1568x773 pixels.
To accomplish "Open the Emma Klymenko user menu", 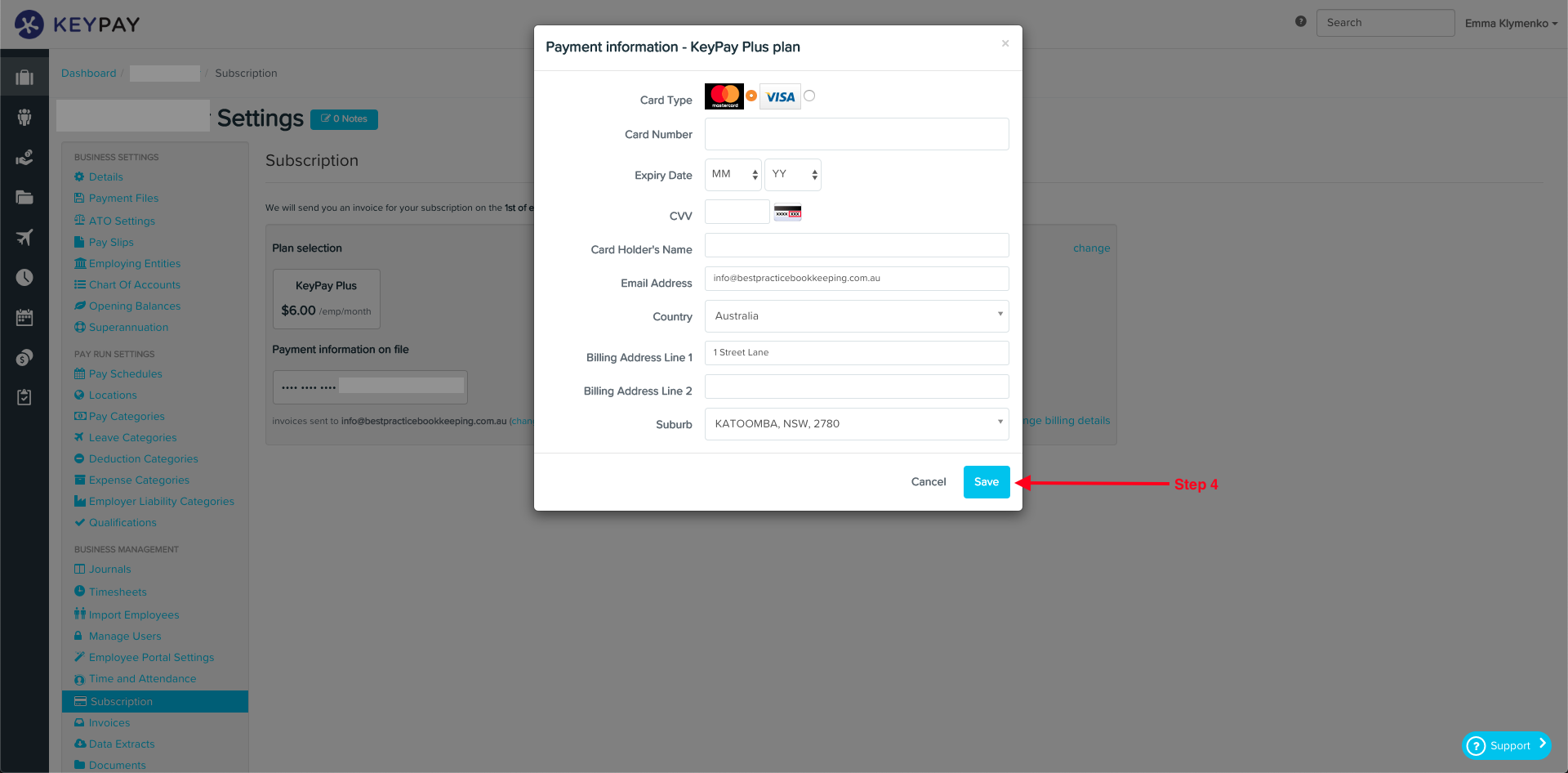I will [x=1511, y=23].
